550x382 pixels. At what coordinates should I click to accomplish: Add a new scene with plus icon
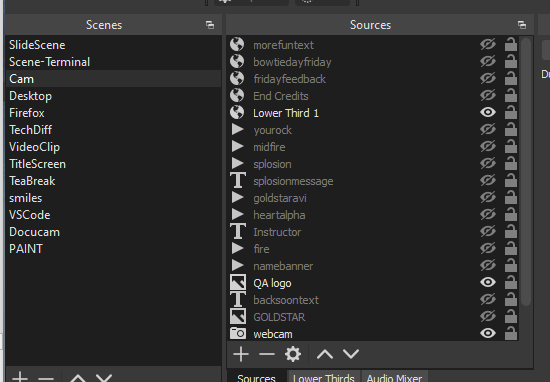20,377
